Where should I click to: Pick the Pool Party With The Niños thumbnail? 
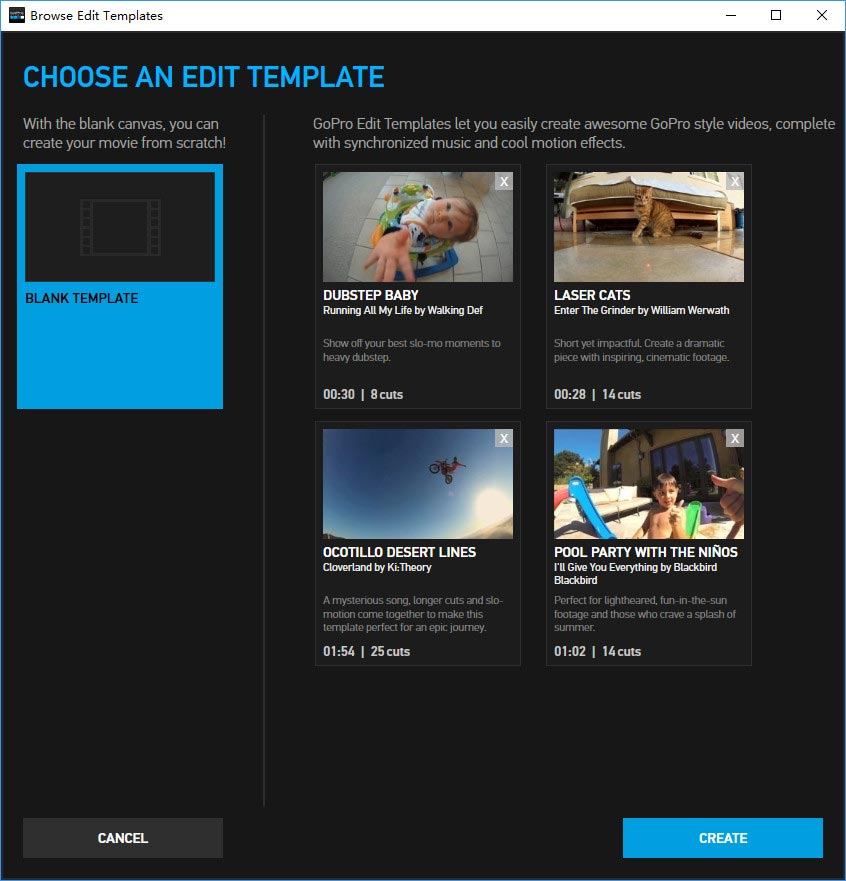649,484
